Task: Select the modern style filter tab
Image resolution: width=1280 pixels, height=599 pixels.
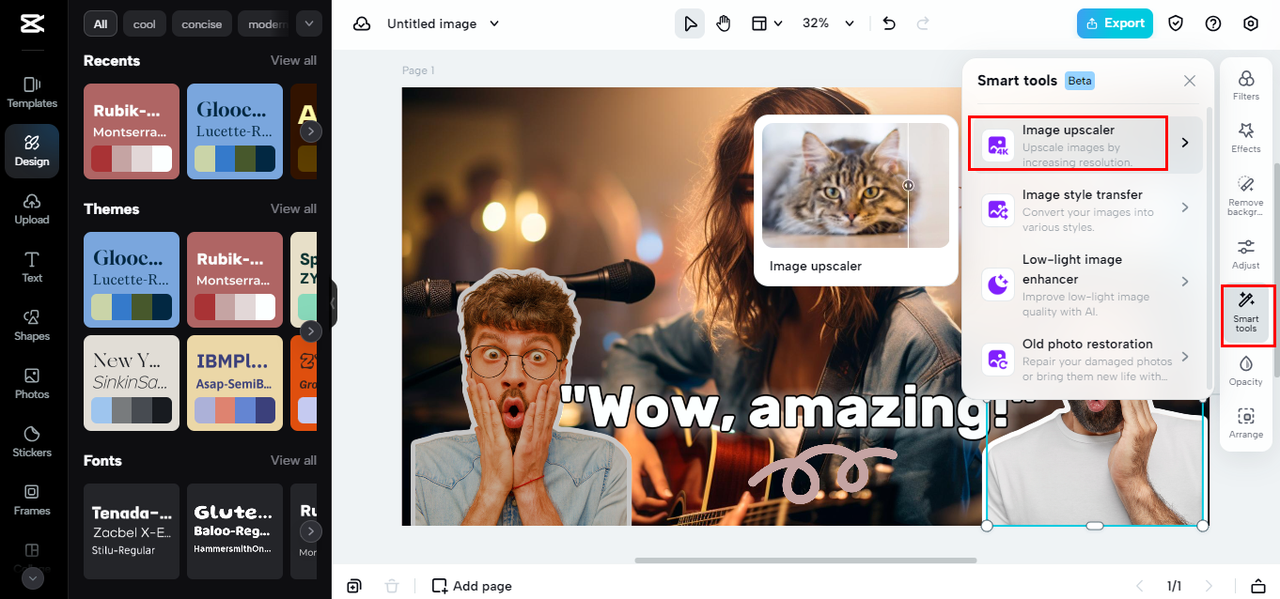Action: point(264,24)
